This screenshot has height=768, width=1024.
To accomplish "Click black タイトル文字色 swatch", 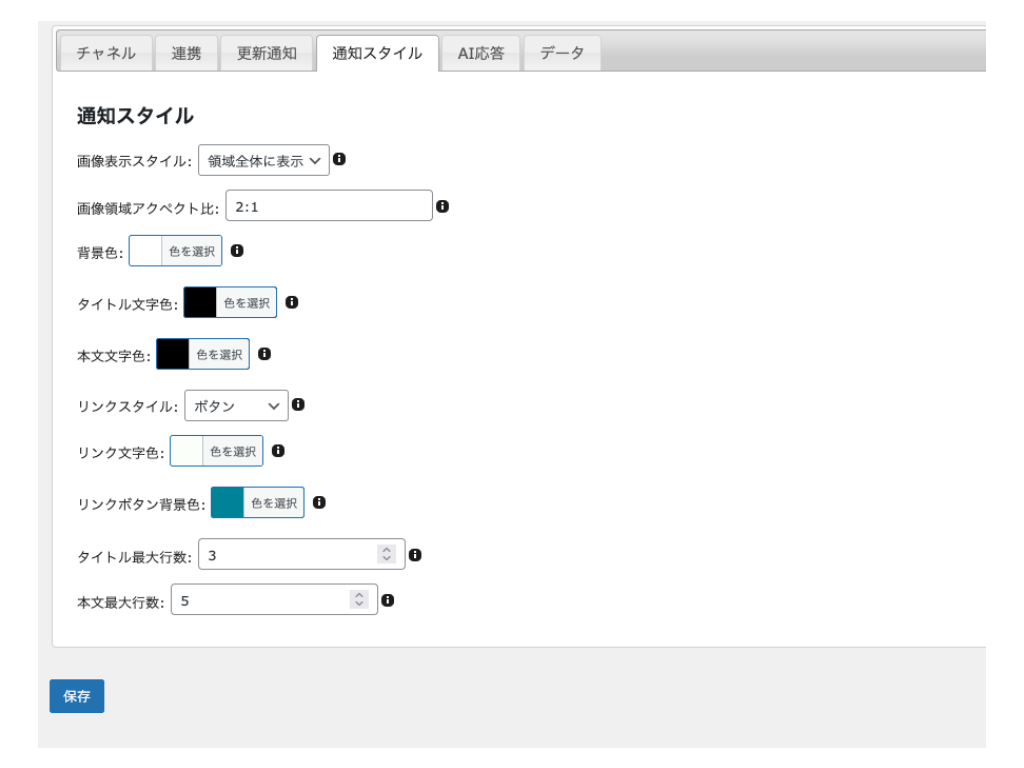I will [x=200, y=303].
